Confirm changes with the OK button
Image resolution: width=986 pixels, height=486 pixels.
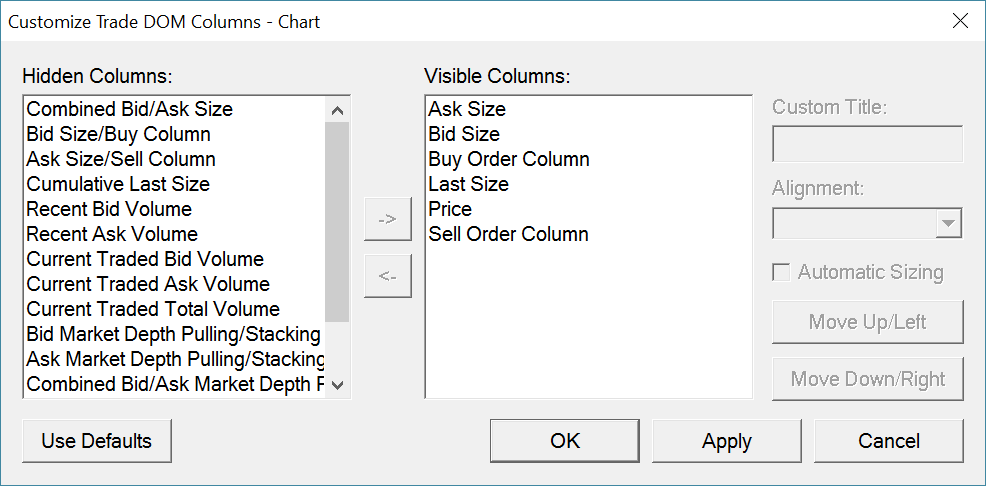(565, 441)
